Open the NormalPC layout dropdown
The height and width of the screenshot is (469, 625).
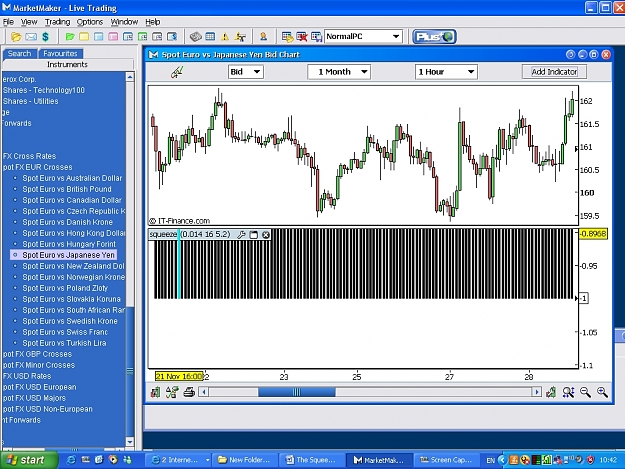click(363, 37)
